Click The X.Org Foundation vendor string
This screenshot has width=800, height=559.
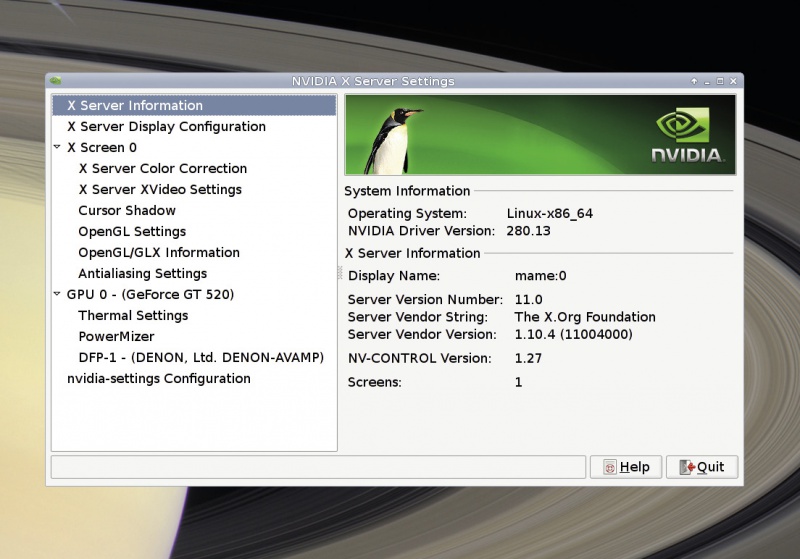pyautogui.click(x=585, y=317)
